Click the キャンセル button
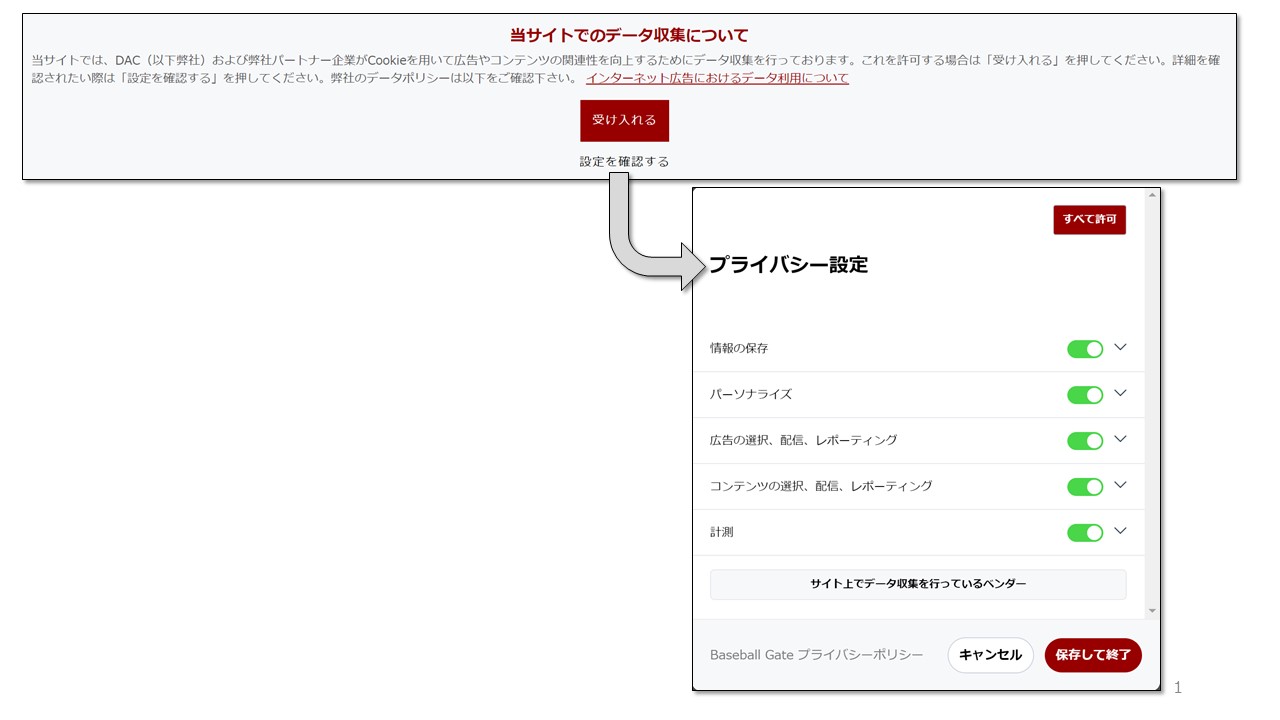Screen dimensions: 1280x720 [x=990, y=655]
